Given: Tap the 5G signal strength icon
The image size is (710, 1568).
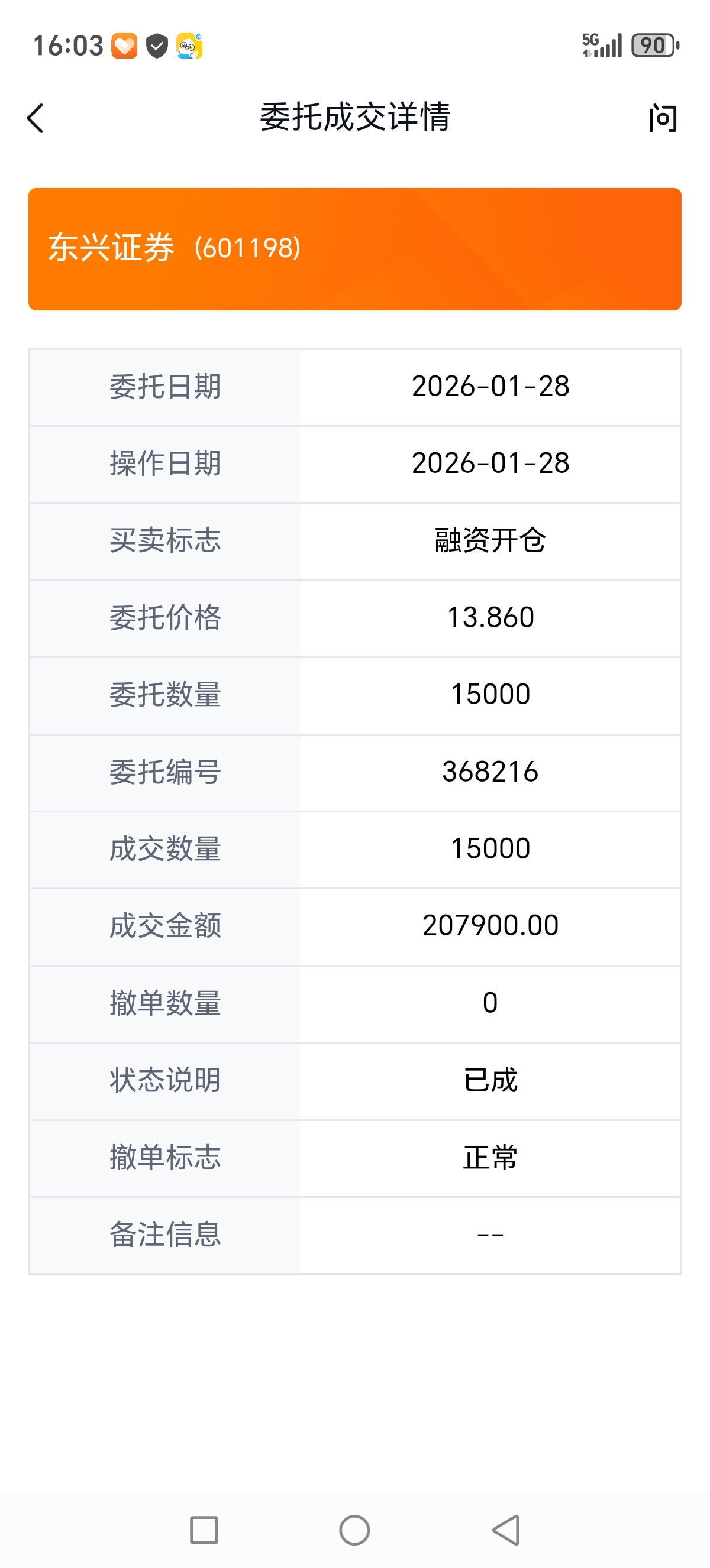Looking at the screenshot, I should pyautogui.click(x=602, y=46).
